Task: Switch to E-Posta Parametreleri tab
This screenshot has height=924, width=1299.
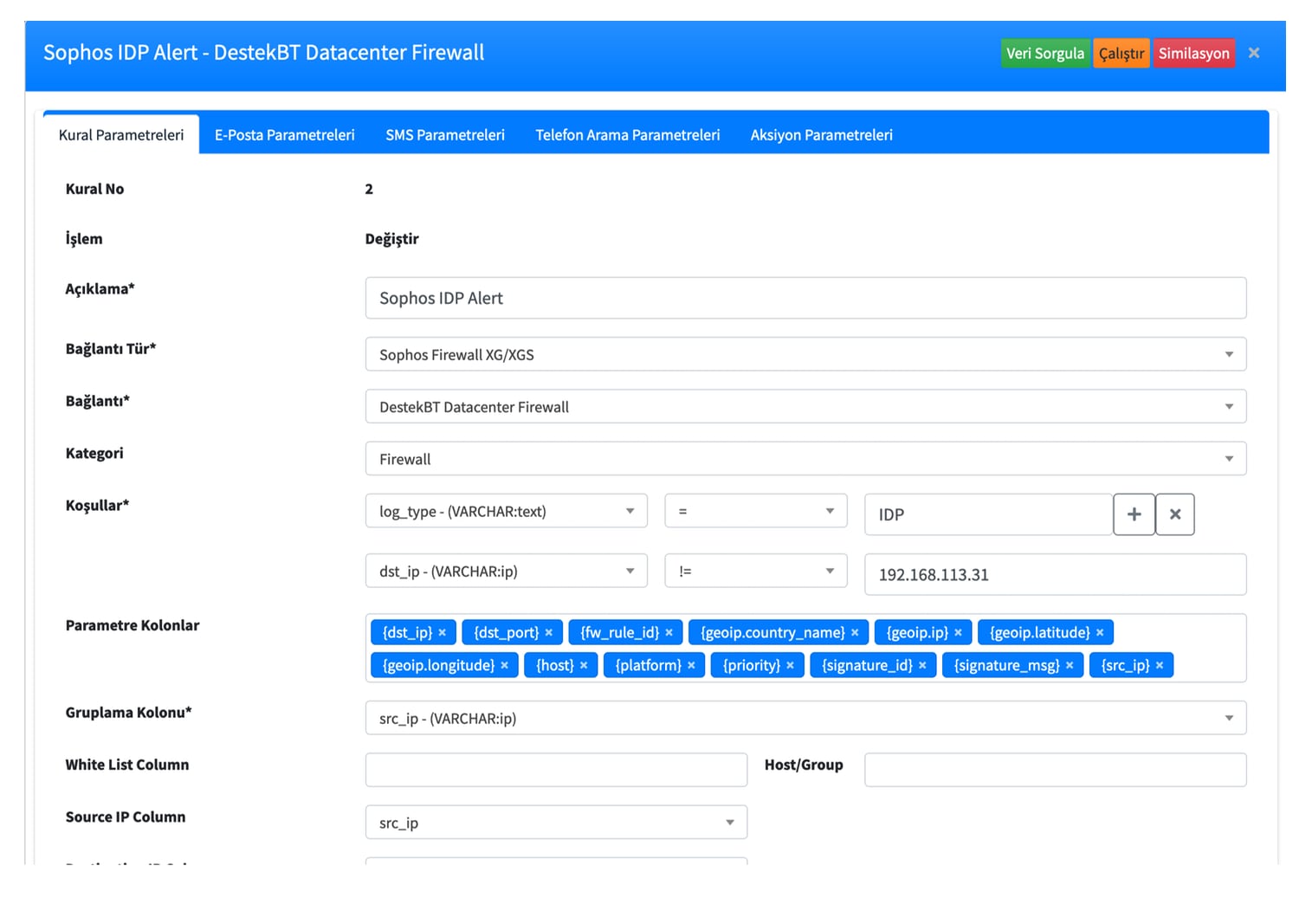Action: 285,135
